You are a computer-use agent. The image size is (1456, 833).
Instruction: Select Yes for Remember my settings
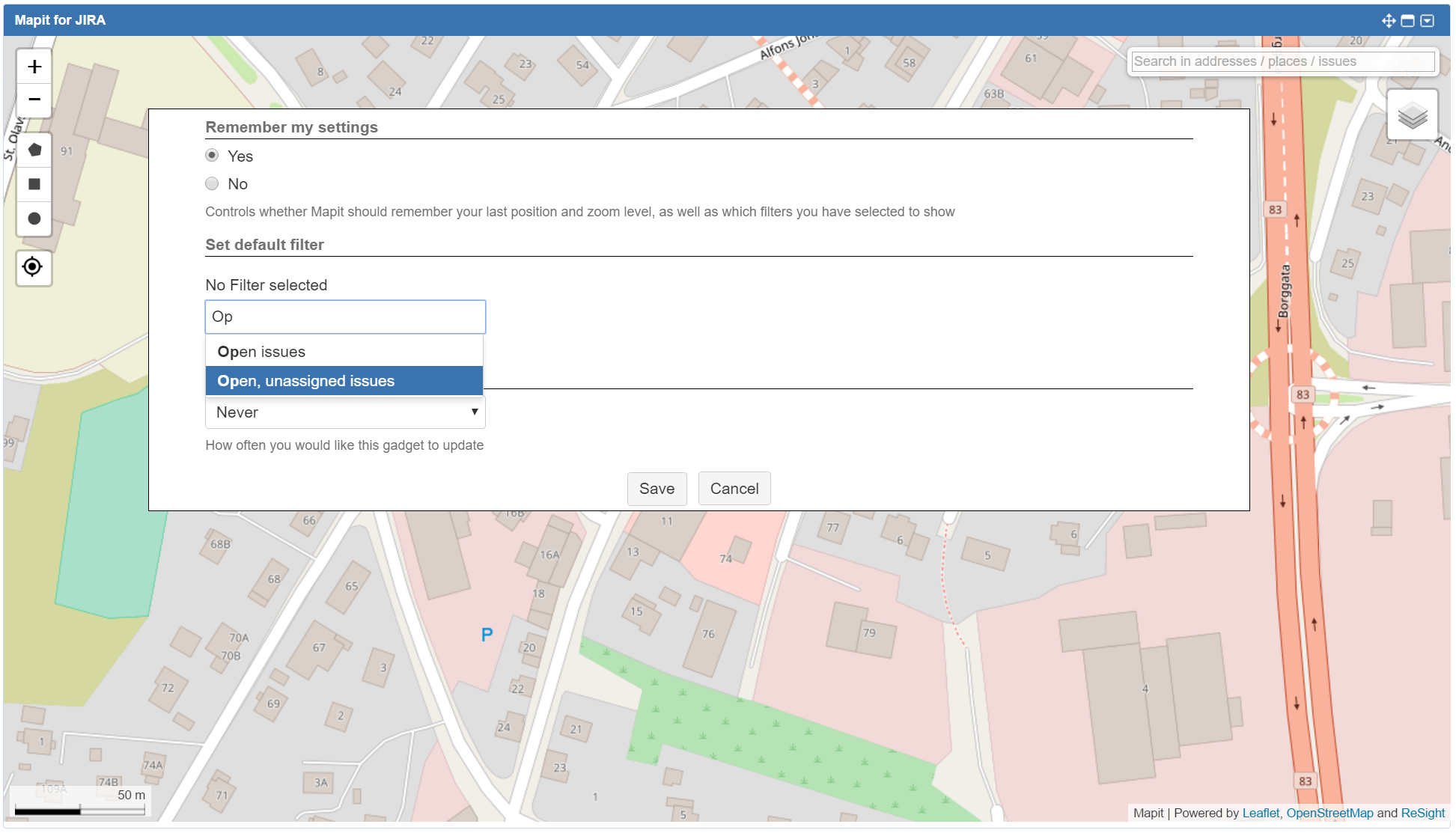pos(213,156)
